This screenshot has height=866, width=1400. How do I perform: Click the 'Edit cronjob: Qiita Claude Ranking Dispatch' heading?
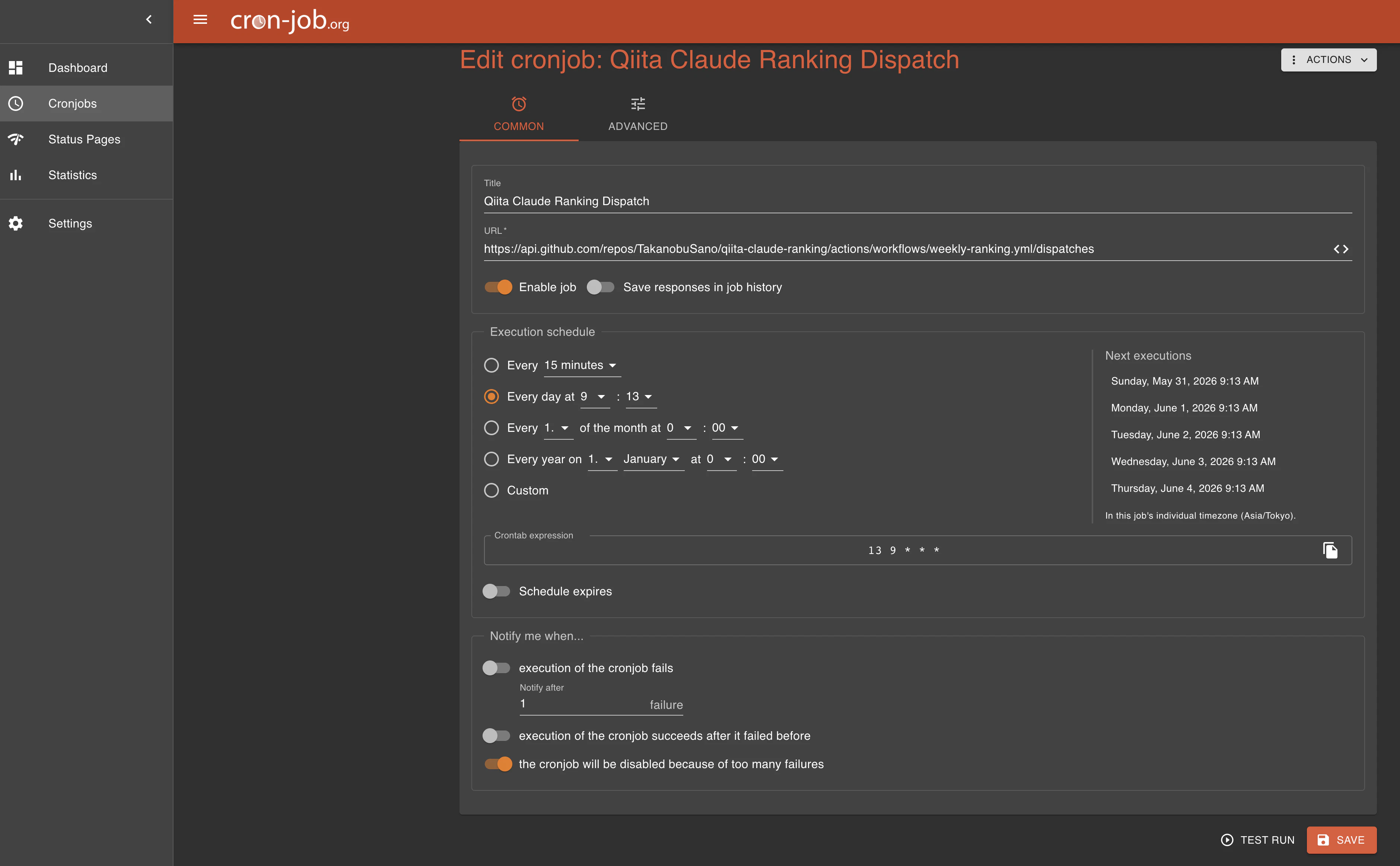(x=709, y=60)
